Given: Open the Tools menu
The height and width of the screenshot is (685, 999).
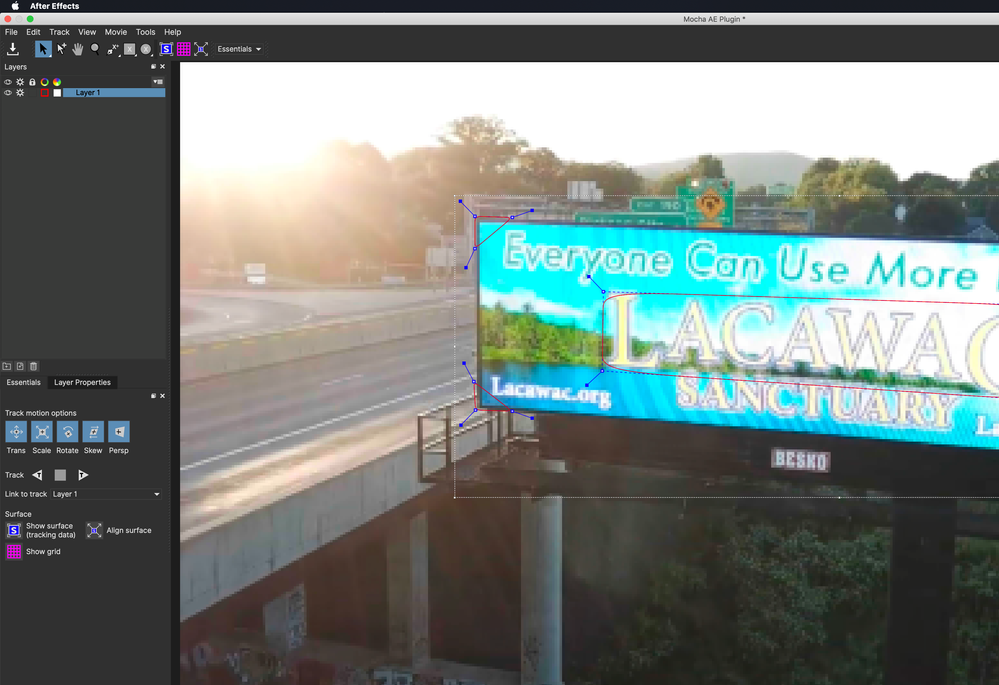Looking at the screenshot, I should click(145, 32).
